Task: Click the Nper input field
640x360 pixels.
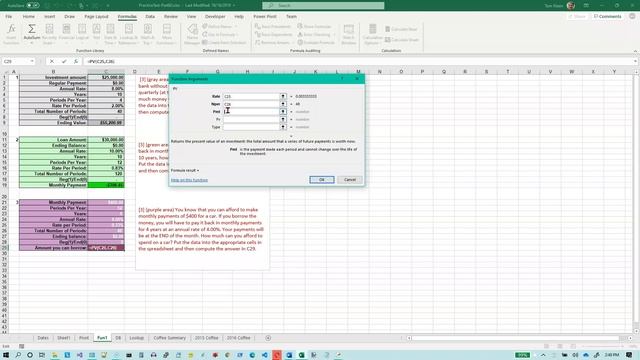Action: [x=251, y=104]
